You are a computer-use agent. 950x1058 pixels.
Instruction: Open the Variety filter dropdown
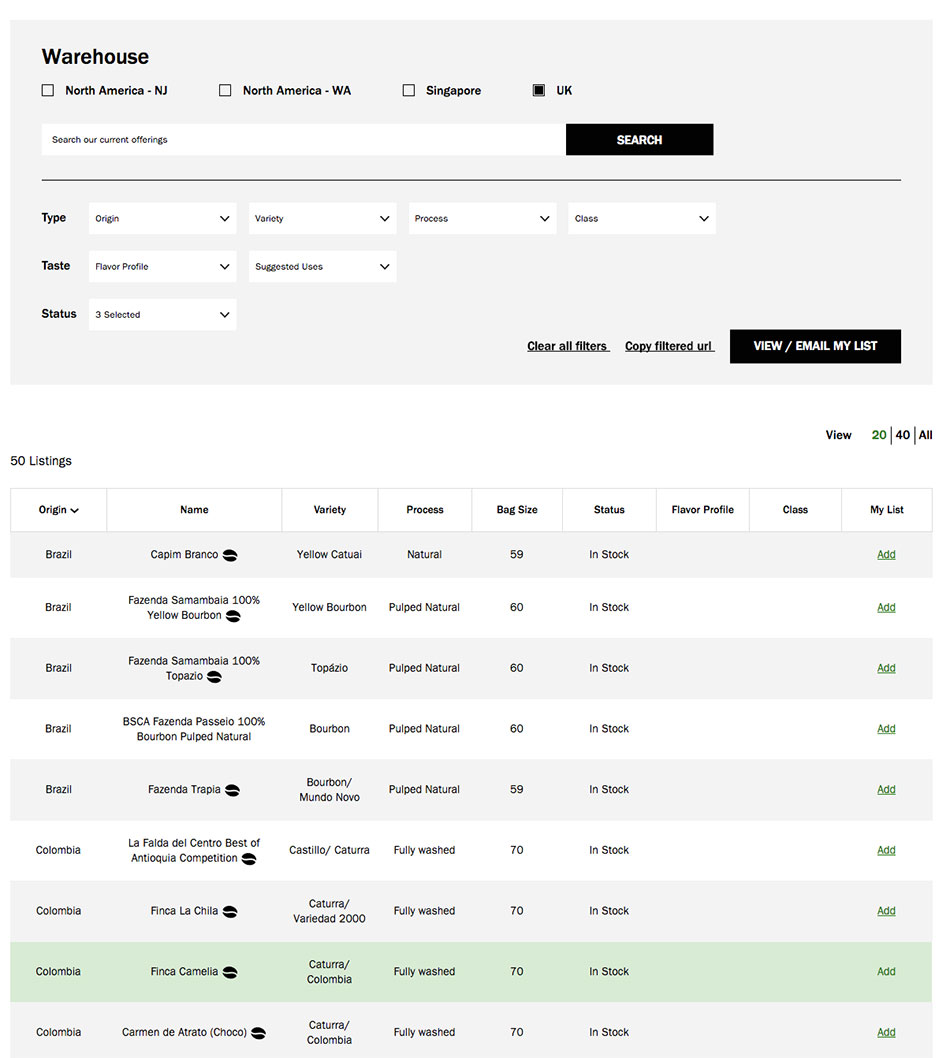click(x=323, y=219)
